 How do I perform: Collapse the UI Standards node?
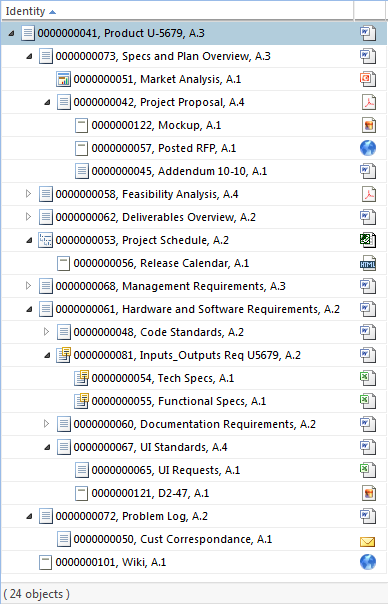click(x=47, y=448)
